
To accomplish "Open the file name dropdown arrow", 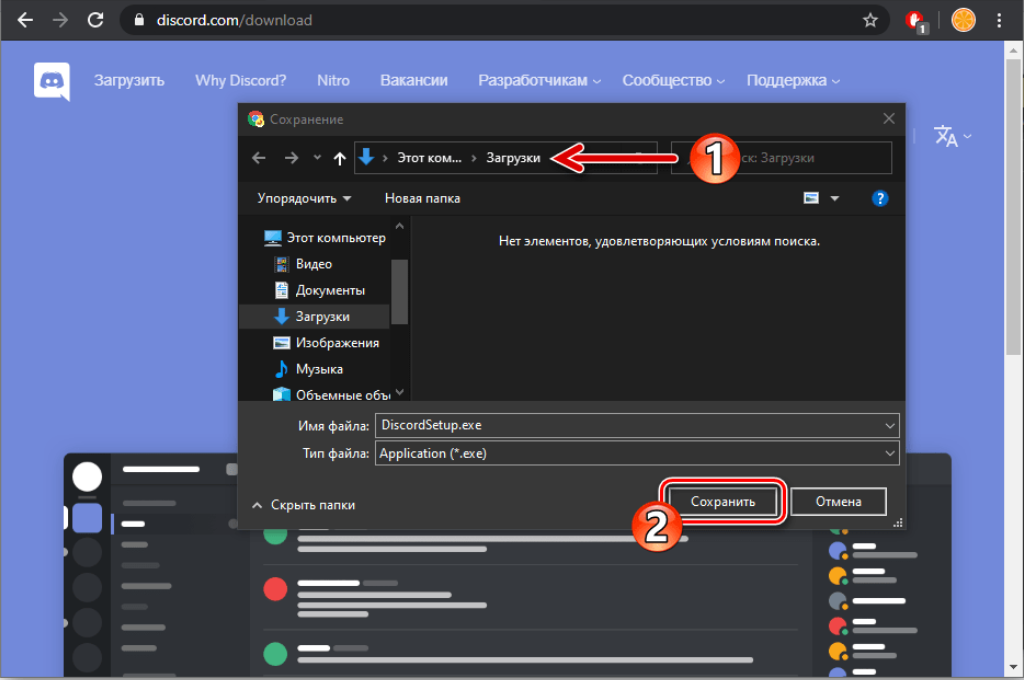I will [889, 426].
